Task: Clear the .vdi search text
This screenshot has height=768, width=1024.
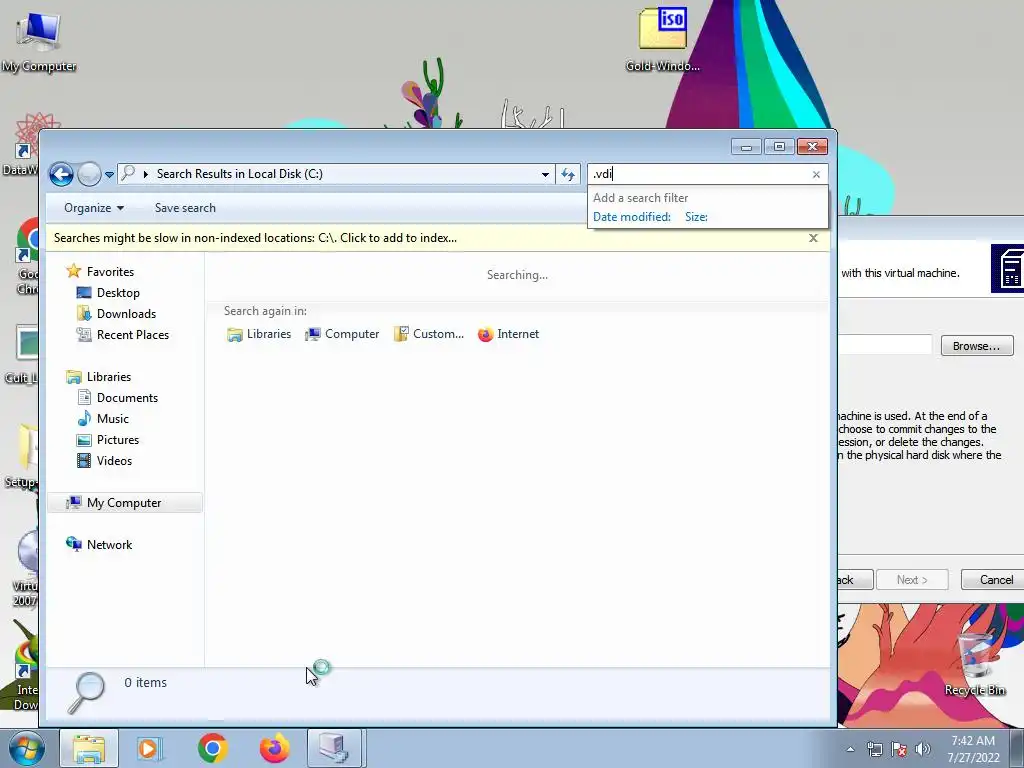Action: (x=816, y=174)
